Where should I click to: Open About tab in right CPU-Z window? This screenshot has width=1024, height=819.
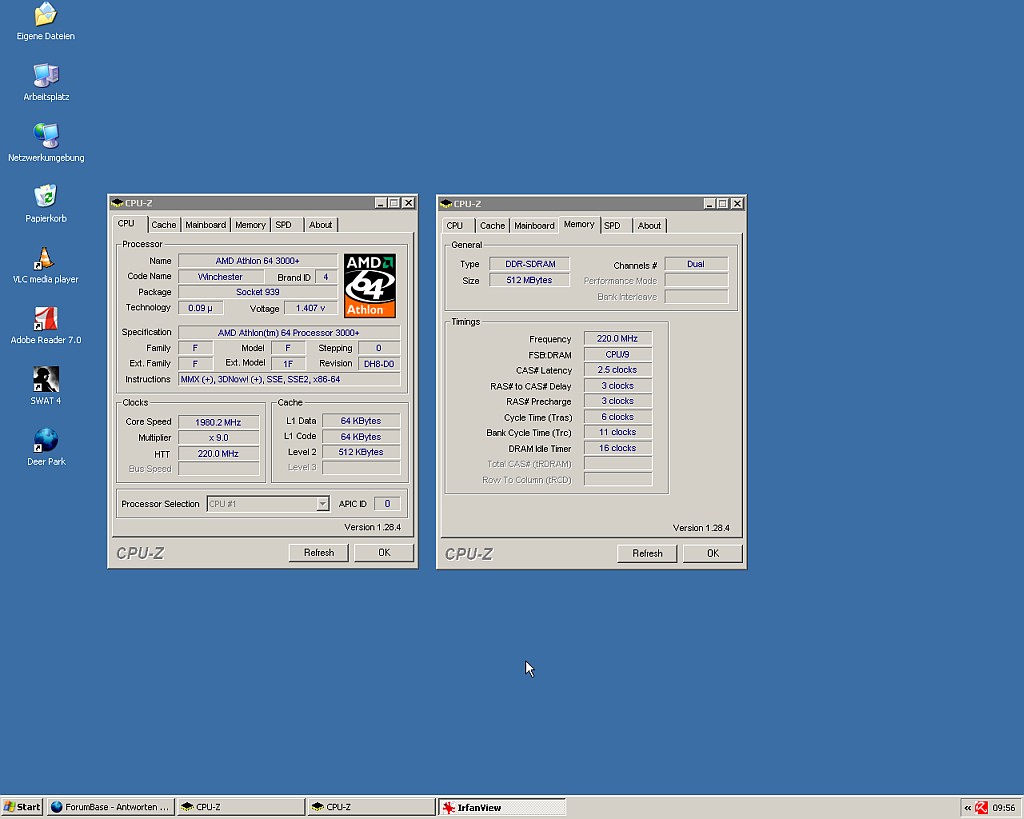649,225
